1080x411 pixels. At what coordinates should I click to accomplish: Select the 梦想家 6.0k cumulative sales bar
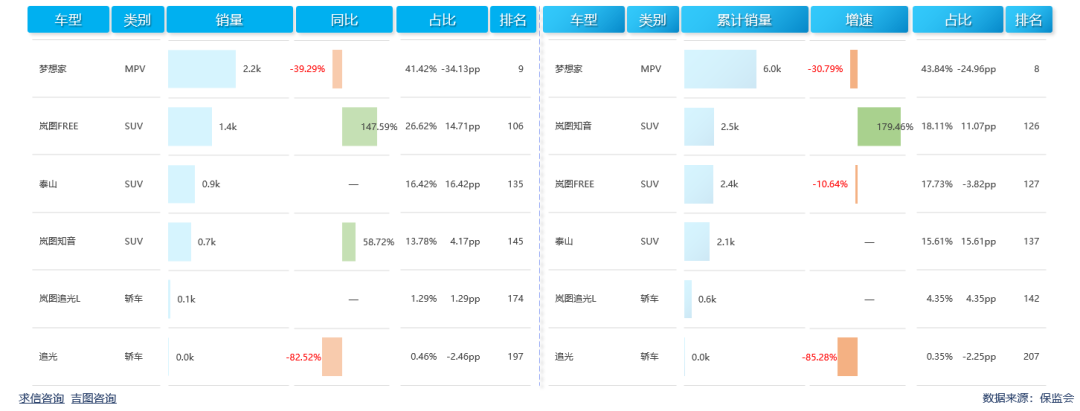coord(720,69)
